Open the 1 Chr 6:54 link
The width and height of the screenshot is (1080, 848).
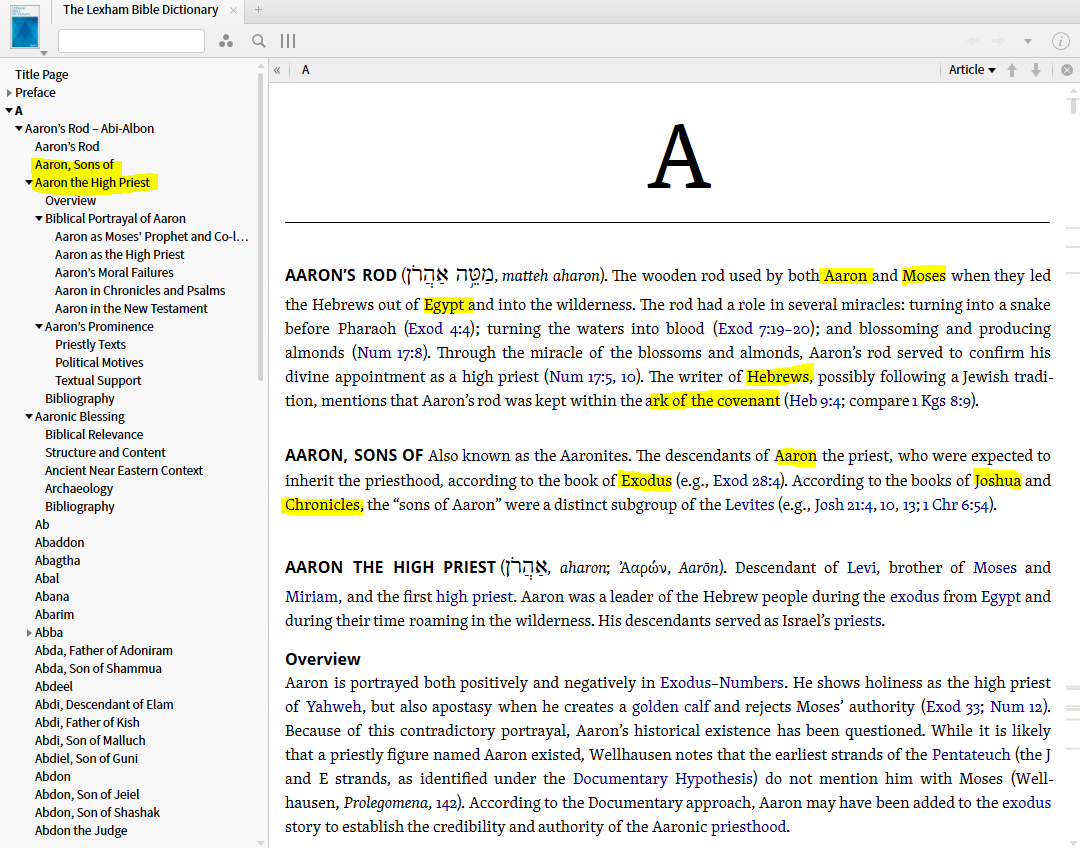(955, 505)
